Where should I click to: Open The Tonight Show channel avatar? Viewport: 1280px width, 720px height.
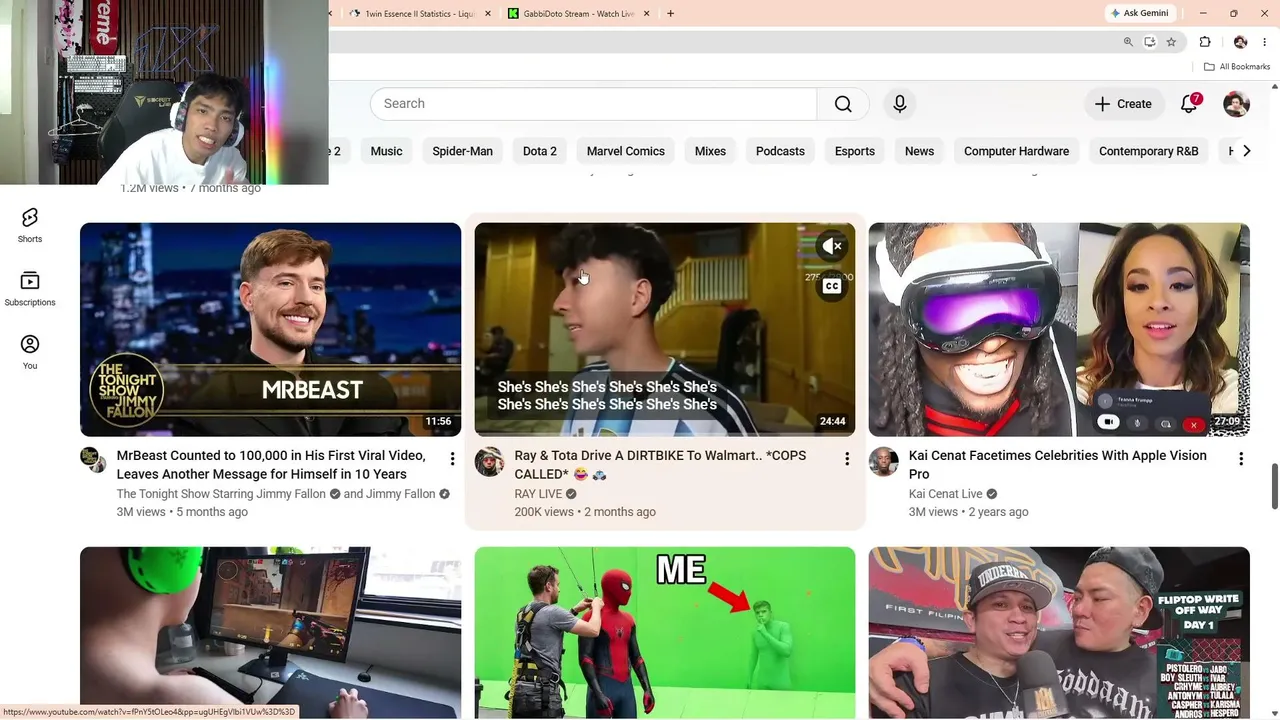click(x=94, y=461)
